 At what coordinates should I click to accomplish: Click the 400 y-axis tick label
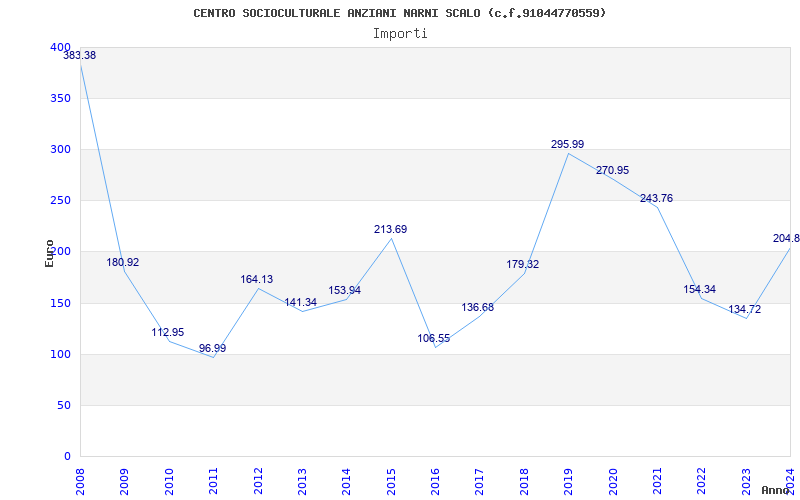tap(60, 47)
